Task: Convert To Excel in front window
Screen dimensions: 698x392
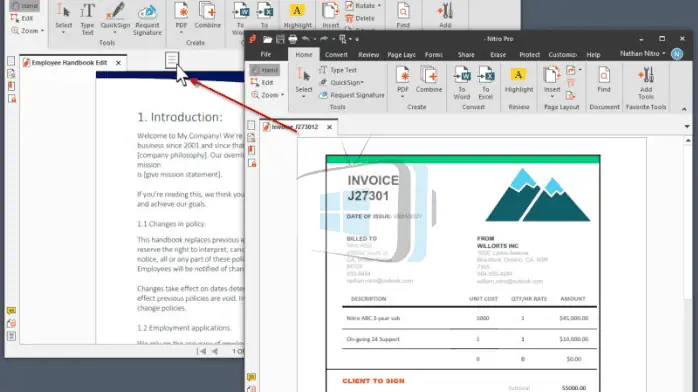Action: [486, 82]
